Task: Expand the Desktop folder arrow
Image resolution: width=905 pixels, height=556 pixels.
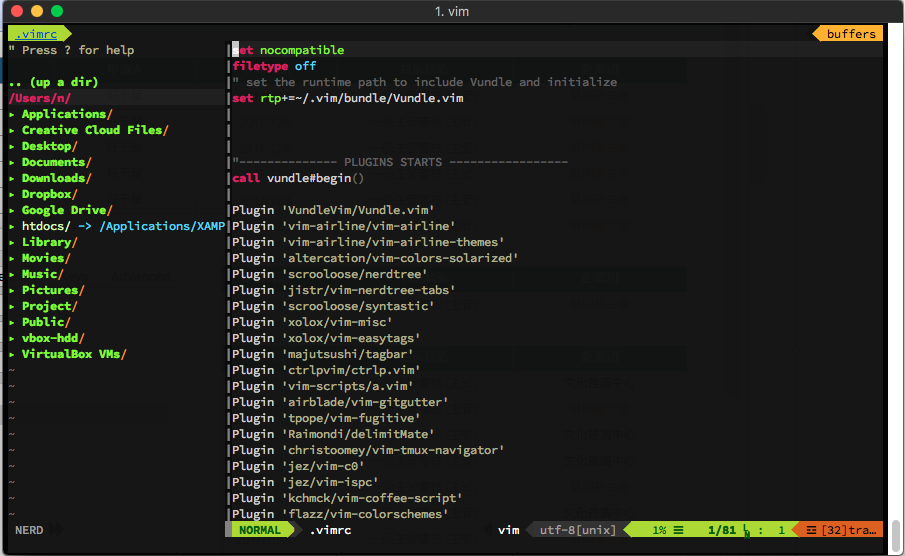Action: click(12, 147)
